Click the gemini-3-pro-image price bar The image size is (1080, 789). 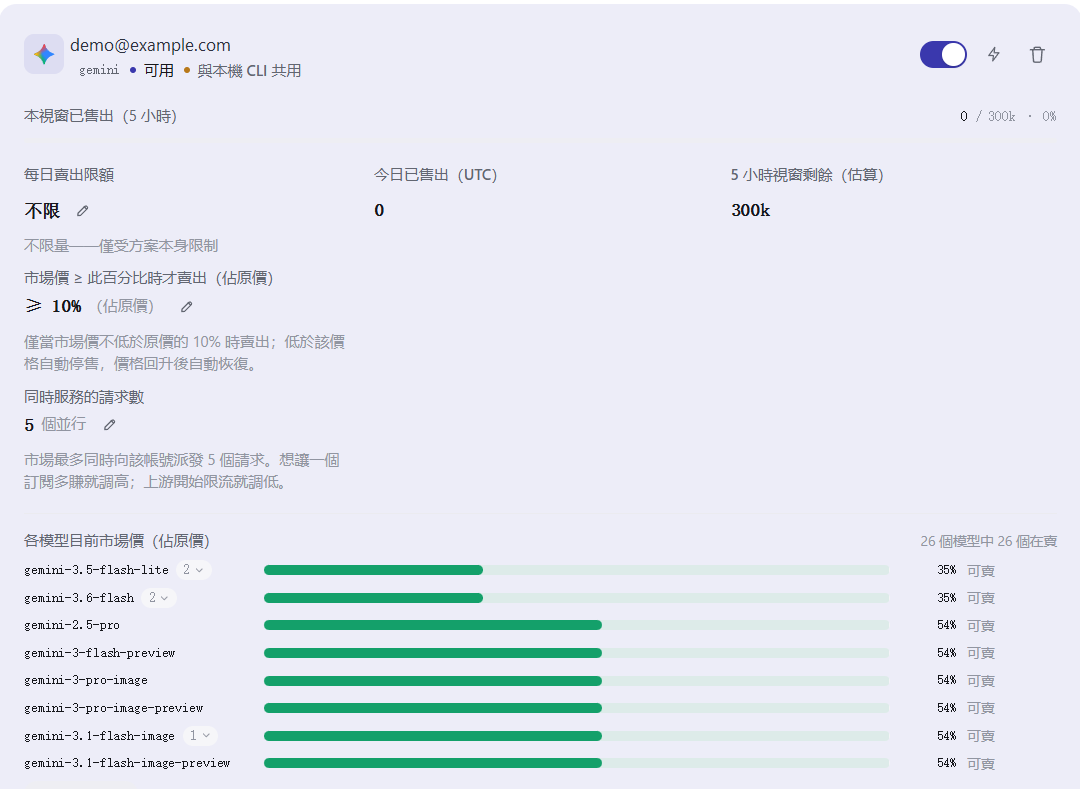[576, 680]
